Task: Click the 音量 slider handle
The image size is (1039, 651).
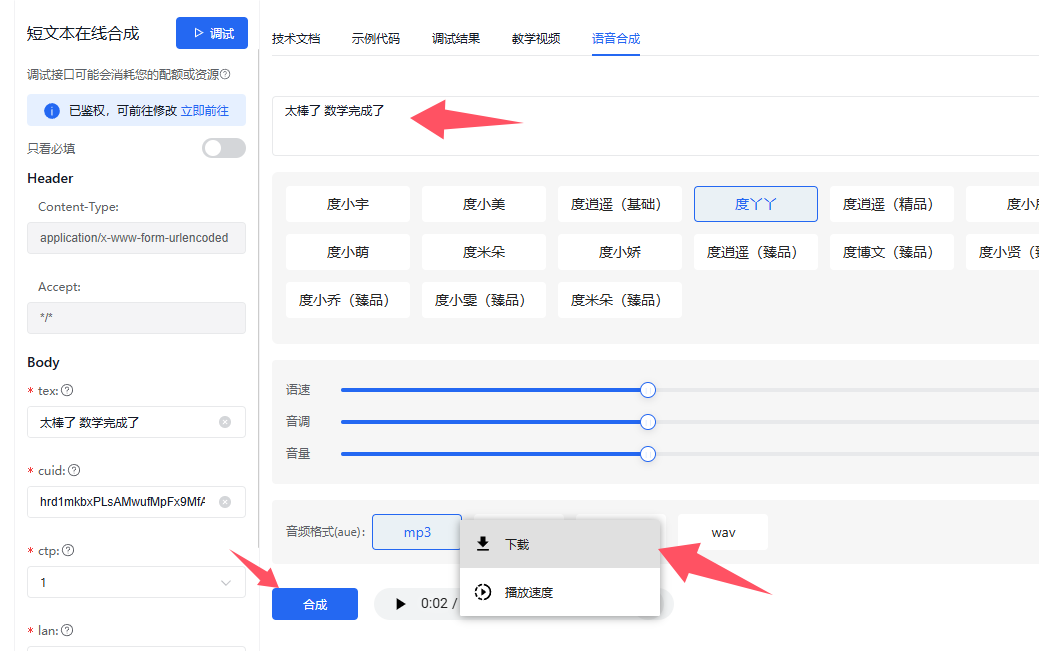Action: pos(648,454)
